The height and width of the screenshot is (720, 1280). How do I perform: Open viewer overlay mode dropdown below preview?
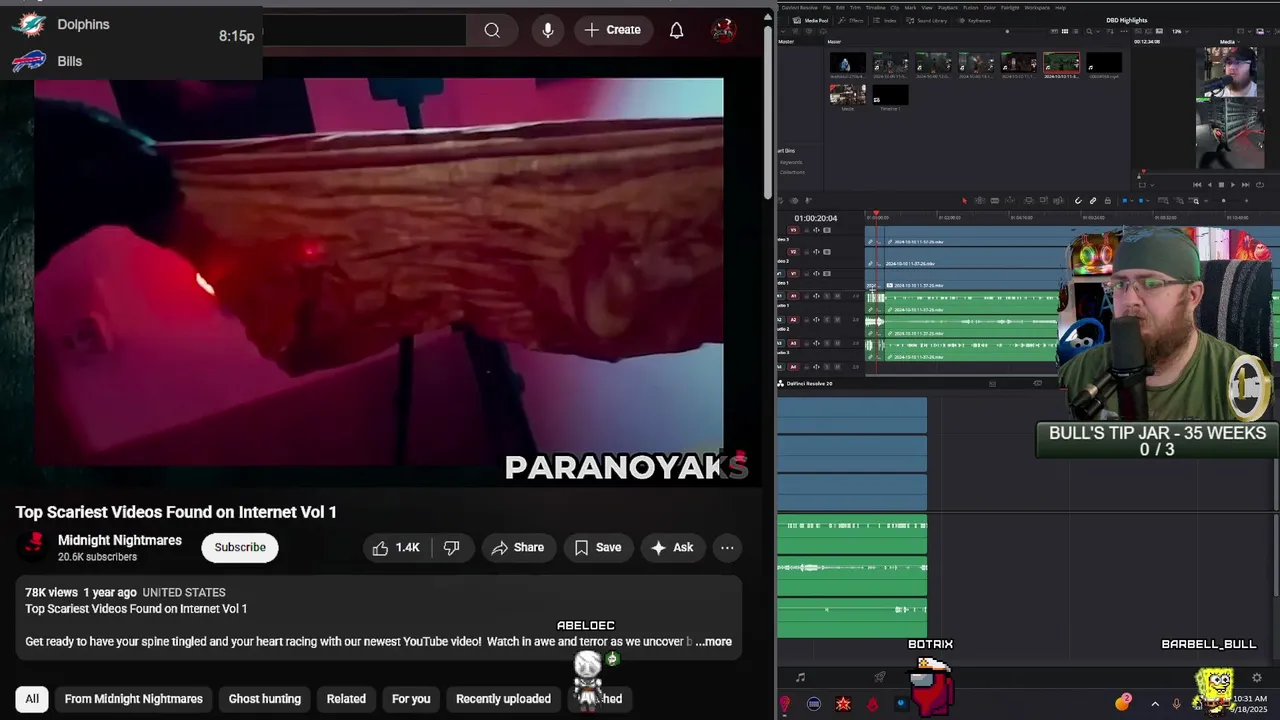click(1152, 185)
